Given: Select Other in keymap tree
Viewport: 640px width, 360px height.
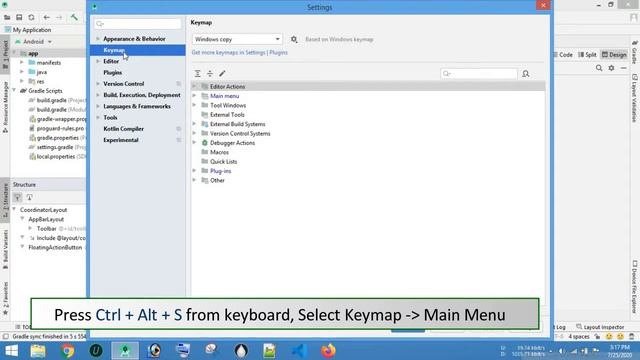Looking at the screenshot, I should (217, 180).
